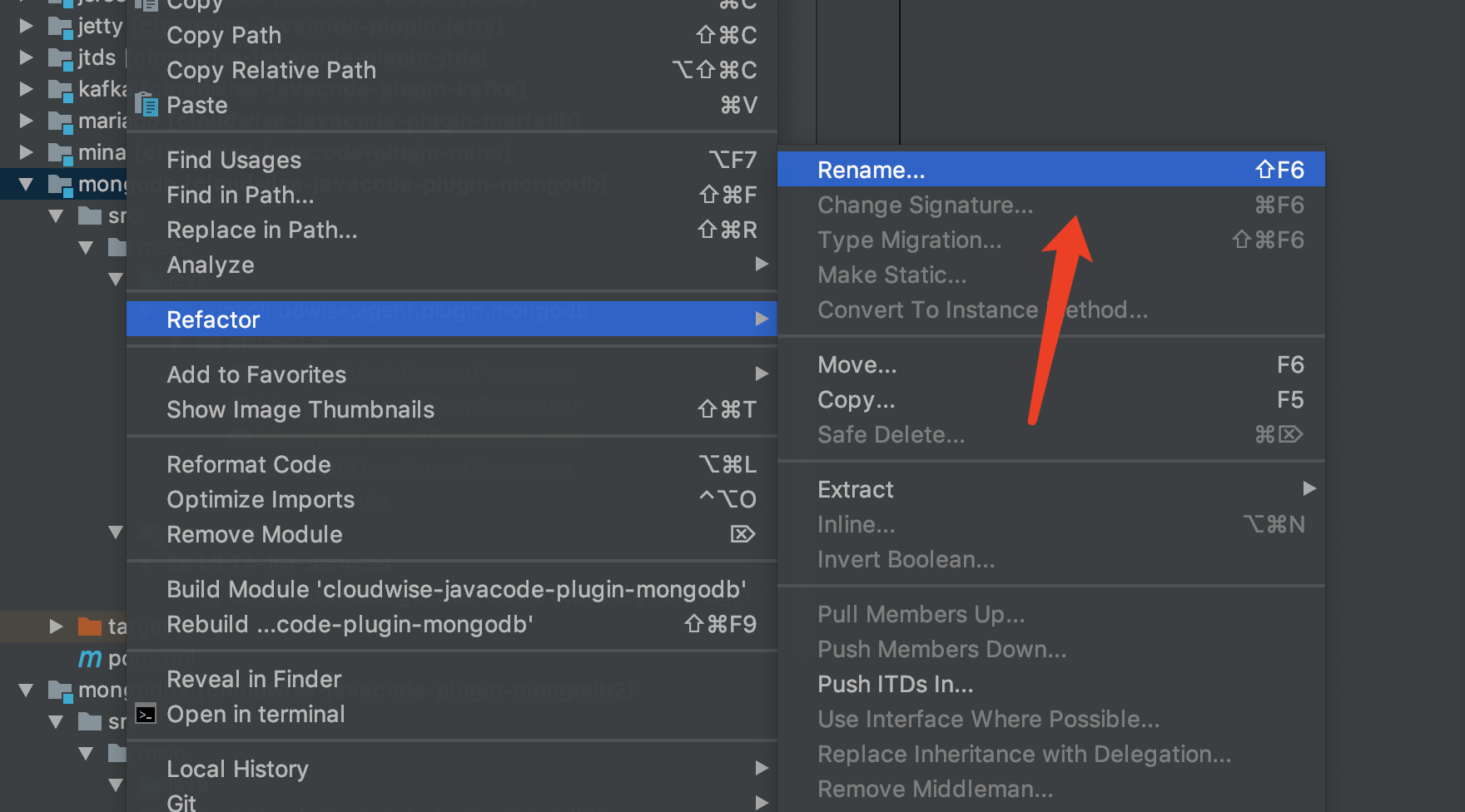Image resolution: width=1465 pixels, height=812 pixels.
Task: Select the kafka module folder icon
Action: tap(60, 90)
